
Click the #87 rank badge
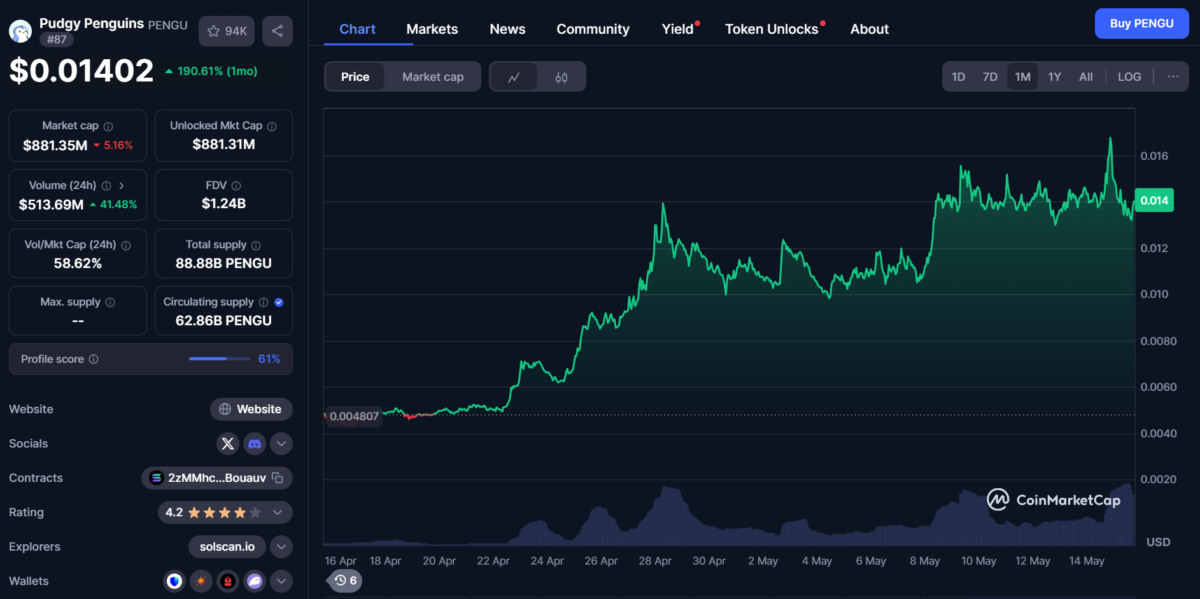point(55,39)
